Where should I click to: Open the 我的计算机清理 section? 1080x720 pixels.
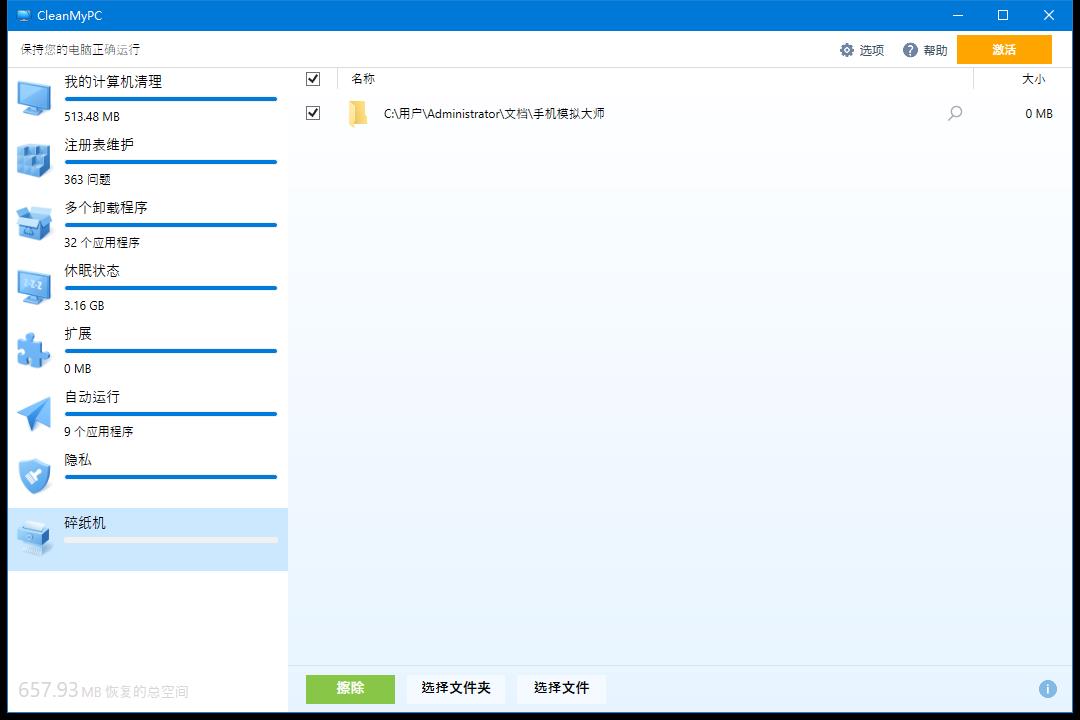click(x=147, y=99)
